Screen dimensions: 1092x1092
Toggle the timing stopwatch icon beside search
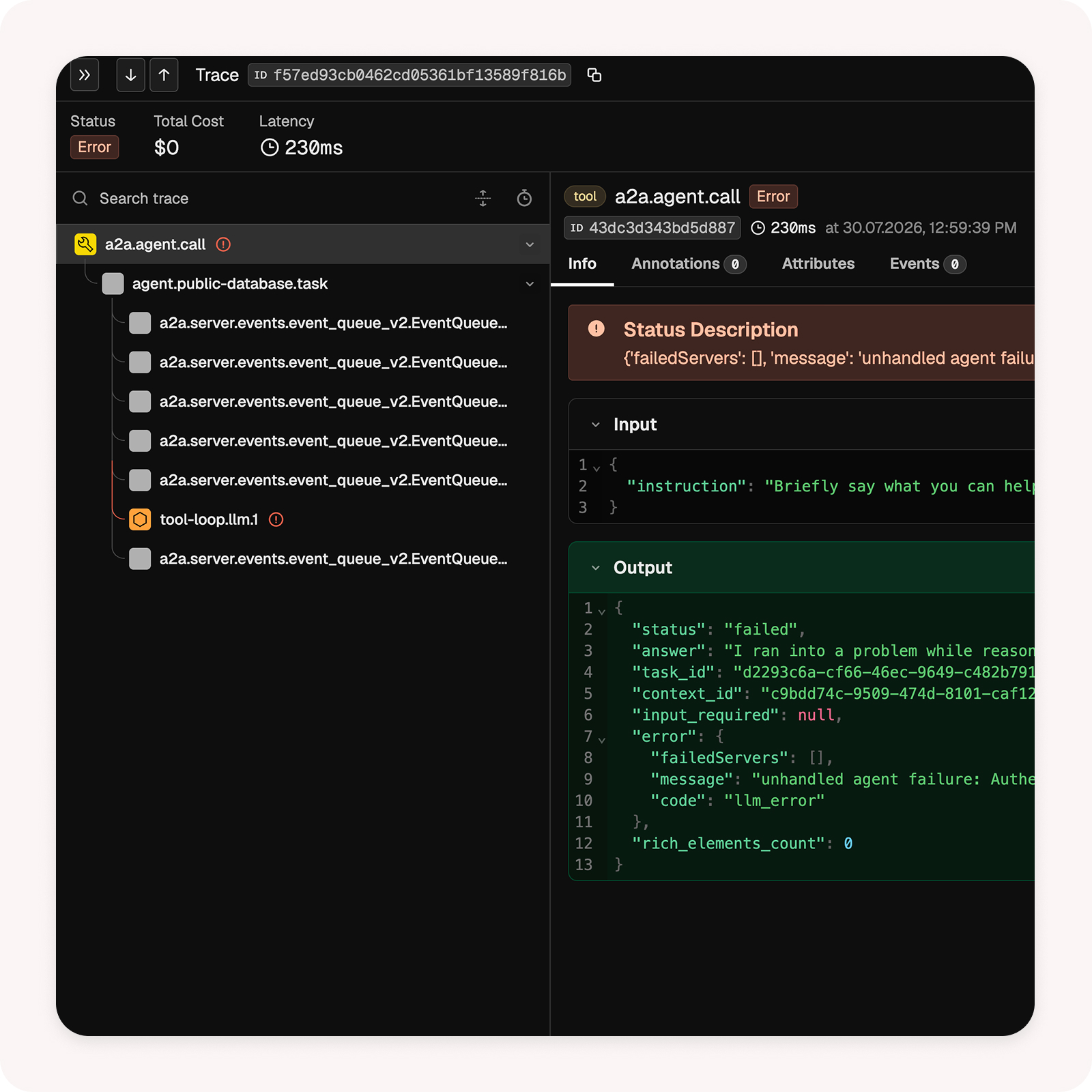[x=524, y=199]
